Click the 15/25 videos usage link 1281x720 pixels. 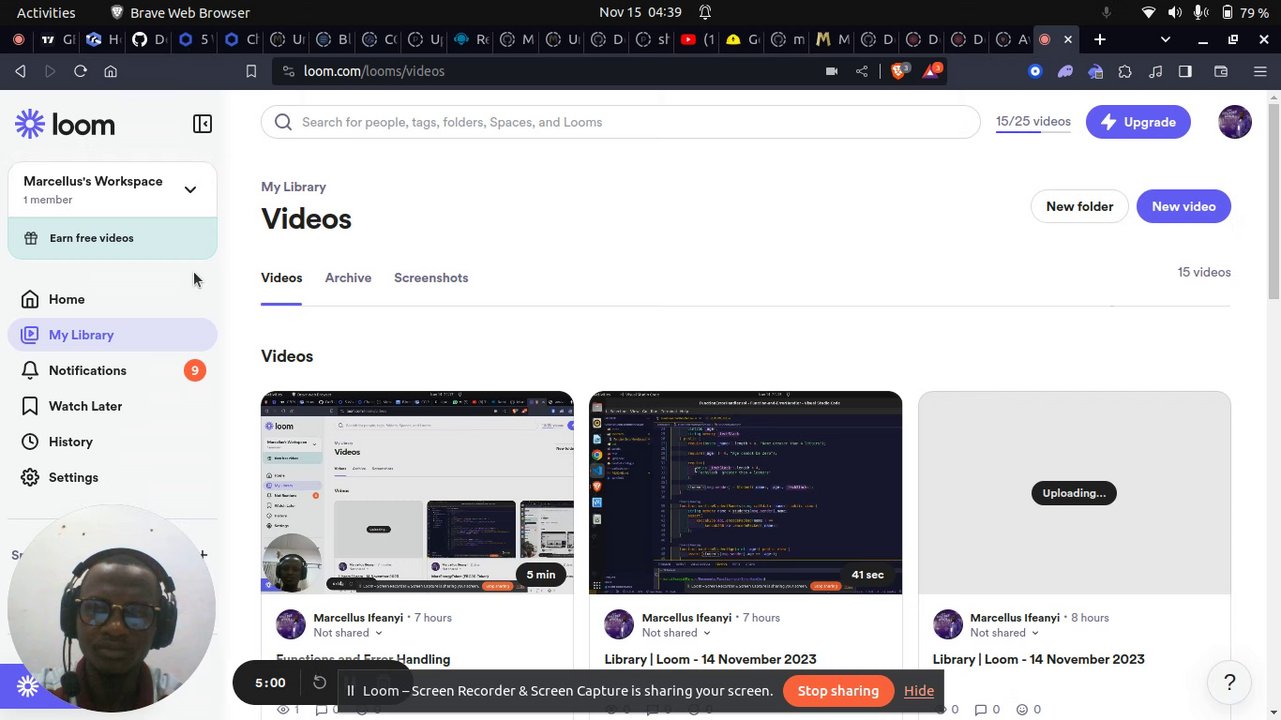(x=1033, y=122)
